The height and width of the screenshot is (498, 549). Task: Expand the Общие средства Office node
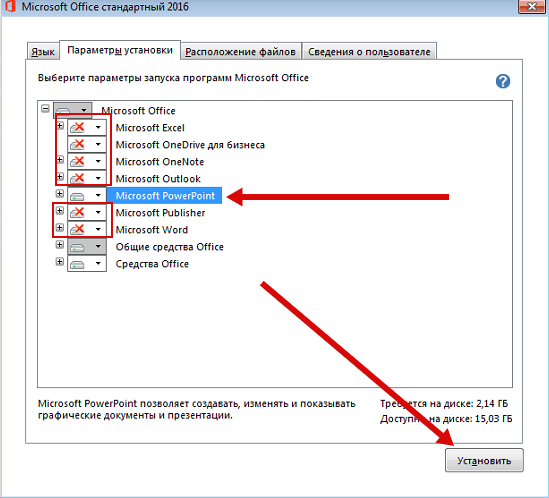point(60,244)
